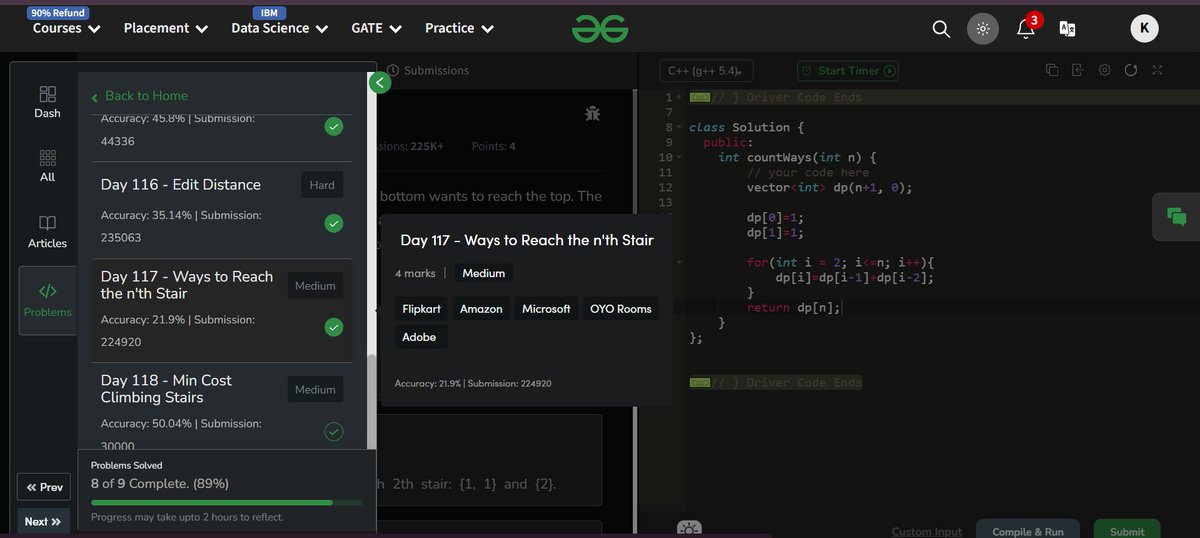Image resolution: width=1200 pixels, height=538 pixels.
Task: Click the Flipkart company tag
Action: [422, 309]
